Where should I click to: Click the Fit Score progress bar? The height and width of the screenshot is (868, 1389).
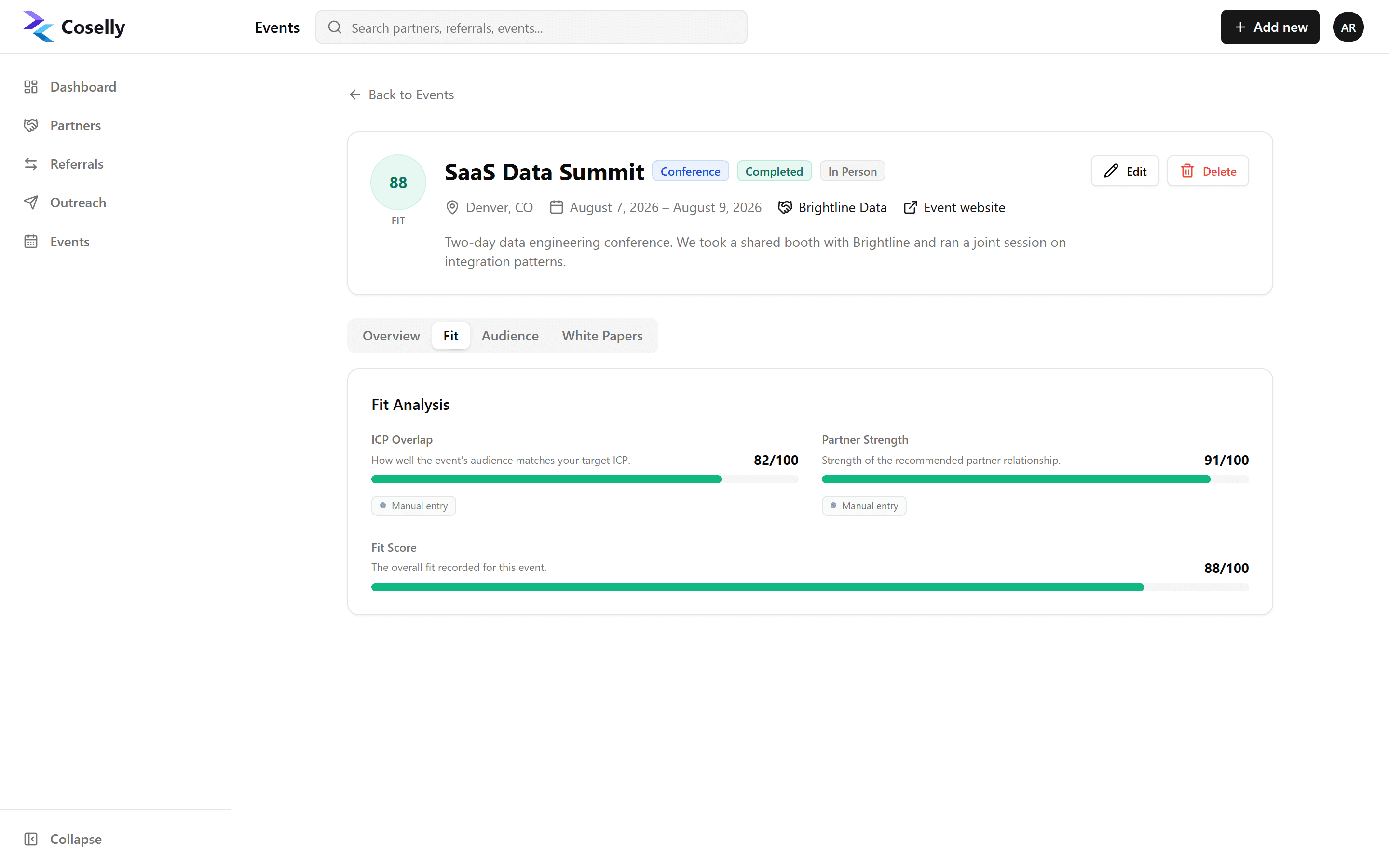[x=810, y=587]
